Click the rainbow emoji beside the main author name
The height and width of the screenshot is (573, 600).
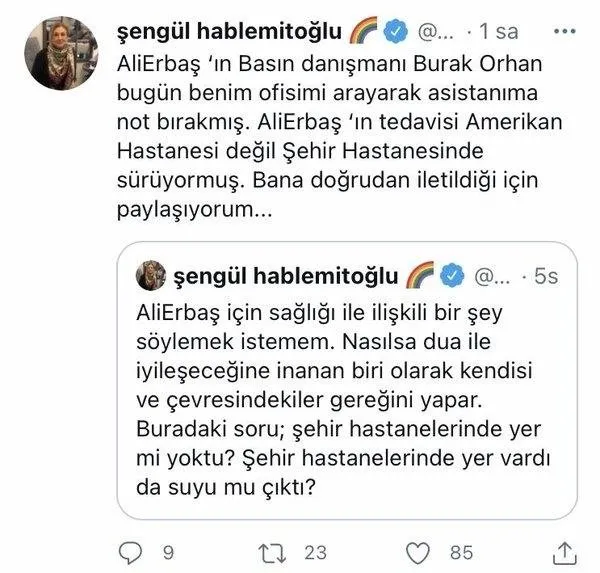[363, 30]
